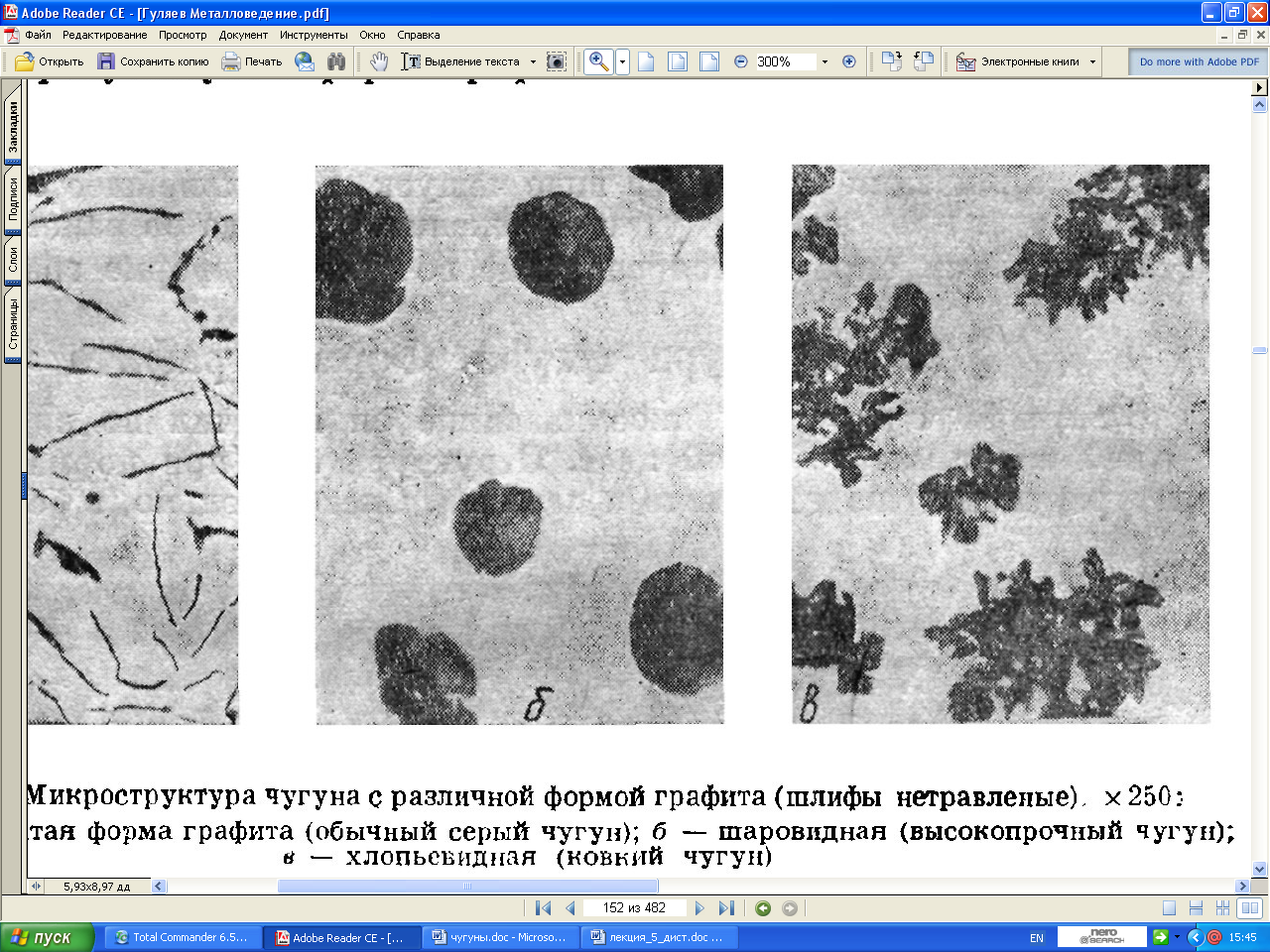Click the horizontal scrollbar left arrow
The width and height of the screenshot is (1270, 952).
pyautogui.click(x=159, y=887)
